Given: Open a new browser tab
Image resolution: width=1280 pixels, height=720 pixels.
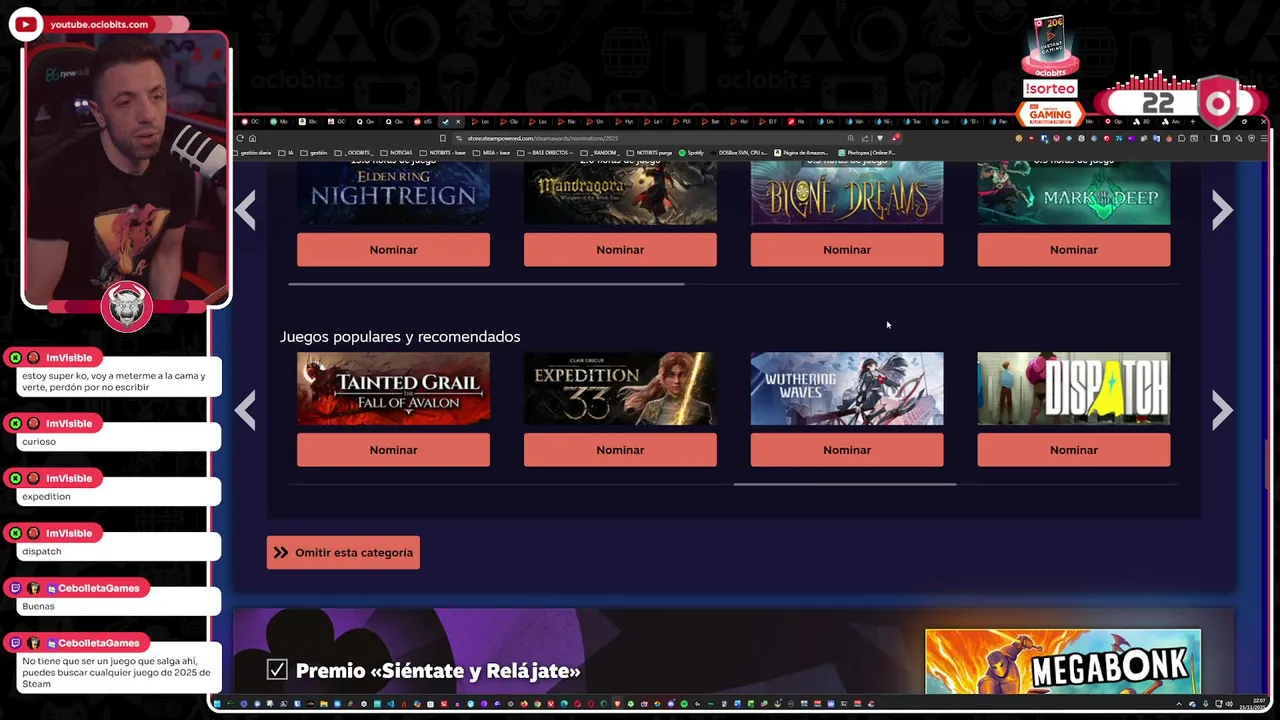Looking at the screenshot, I should click(x=1193, y=121).
